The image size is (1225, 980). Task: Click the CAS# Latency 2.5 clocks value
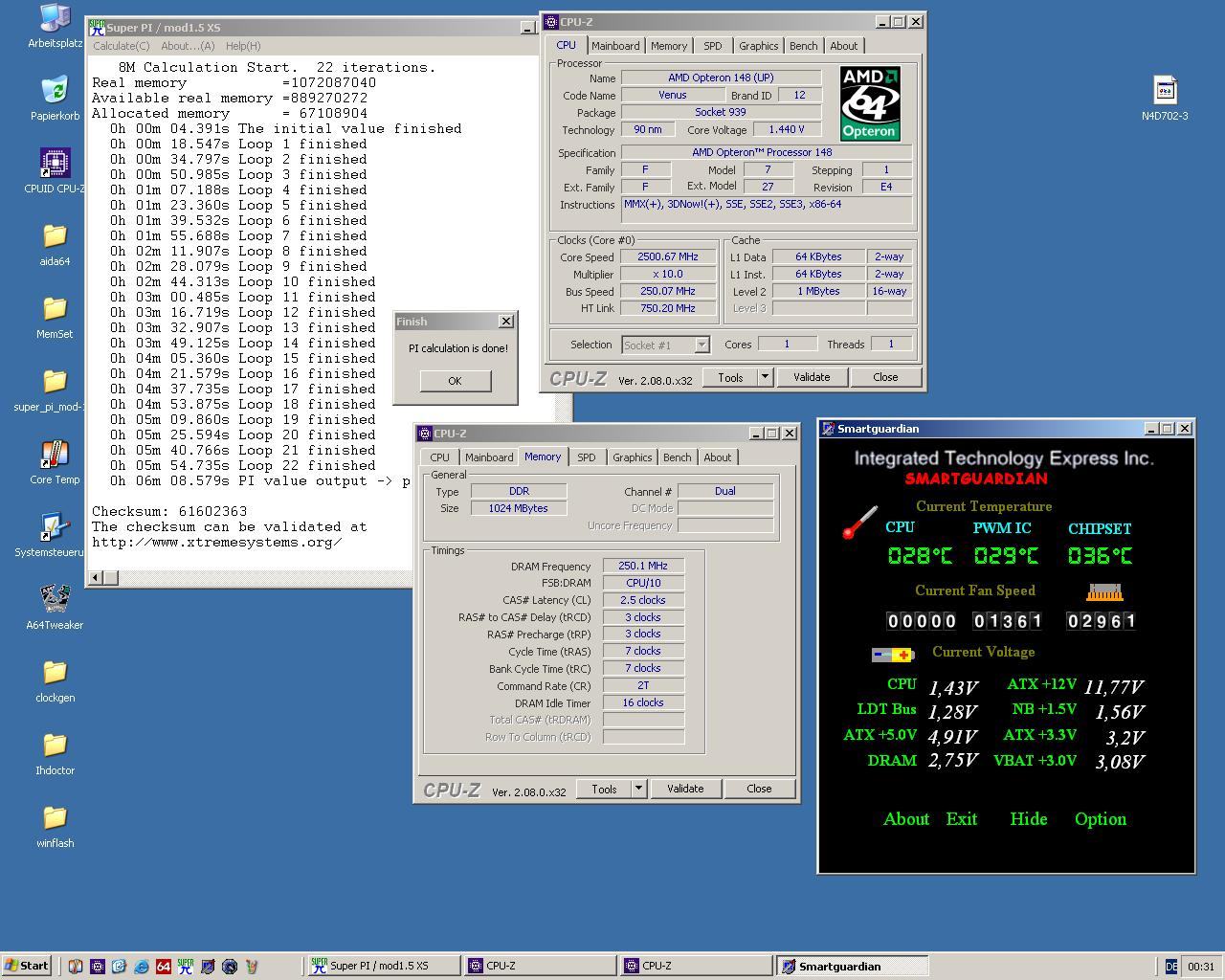pyautogui.click(x=643, y=600)
